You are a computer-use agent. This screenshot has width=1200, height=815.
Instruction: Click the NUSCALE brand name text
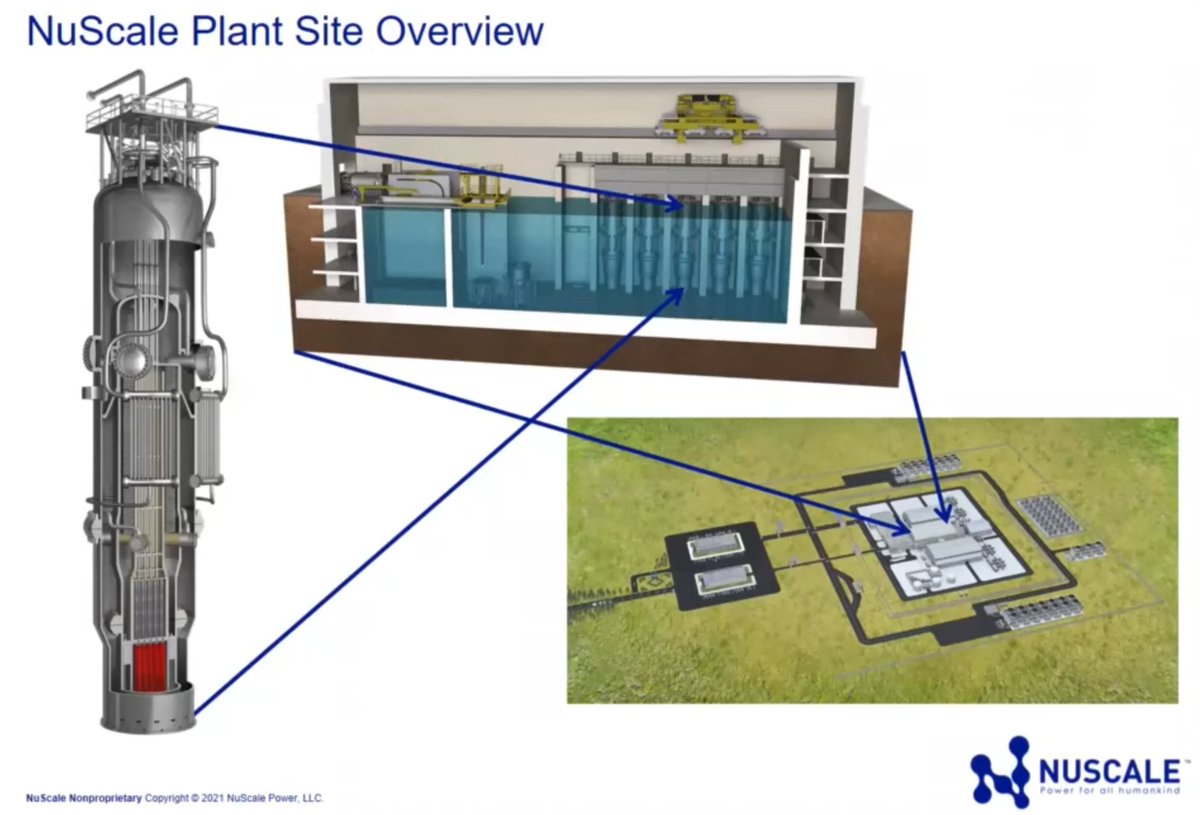[x=1109, y=770]
